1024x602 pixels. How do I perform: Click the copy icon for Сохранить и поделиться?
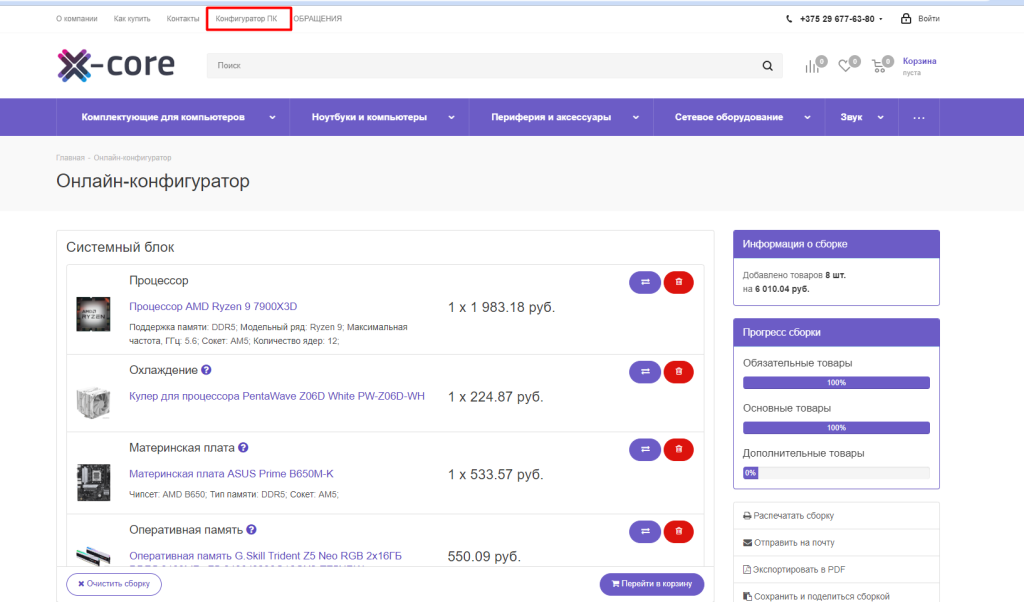point(747,596)
